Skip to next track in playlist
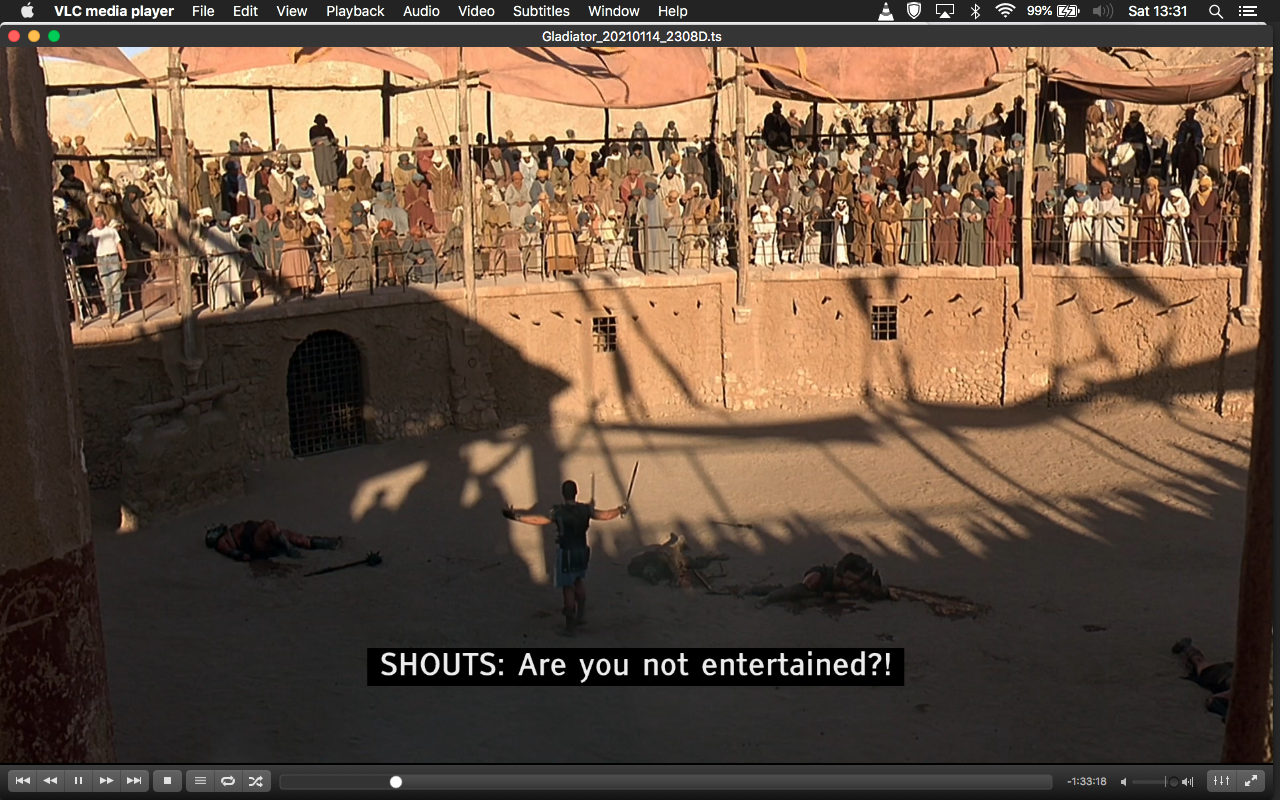1280x800 pixels. (x=134, y=781)
